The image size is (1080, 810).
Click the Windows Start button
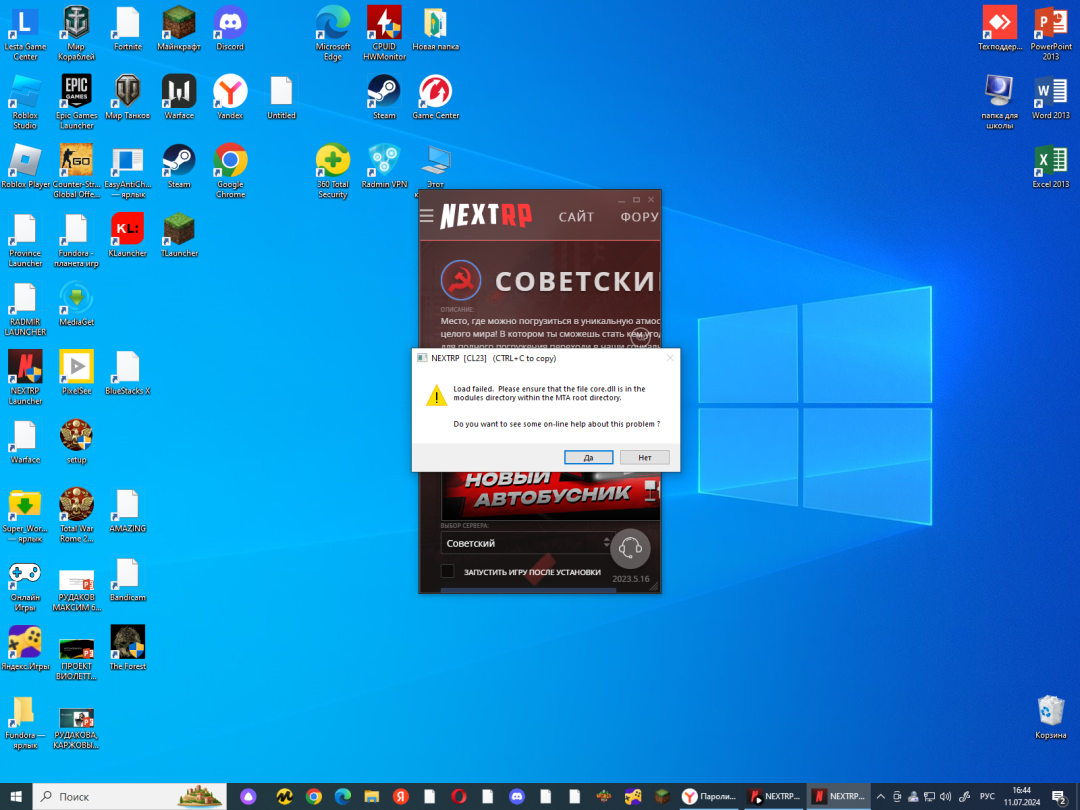(16, 796)
